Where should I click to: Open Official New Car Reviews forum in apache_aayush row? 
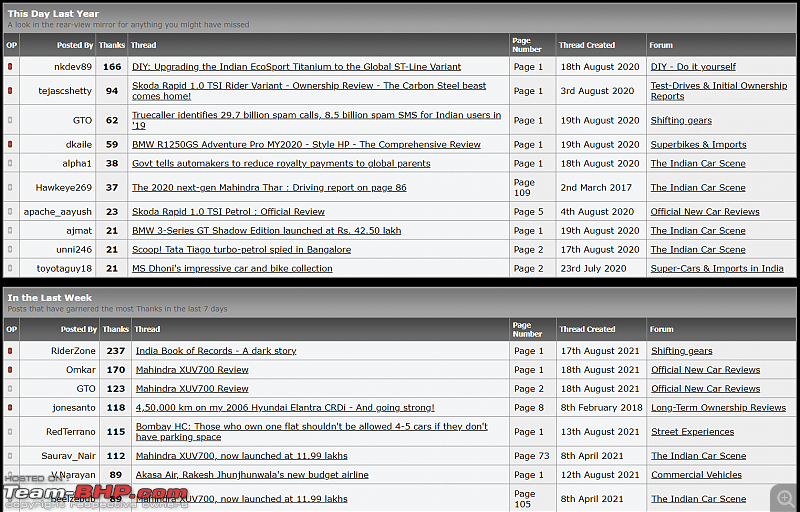coord(705,211)
